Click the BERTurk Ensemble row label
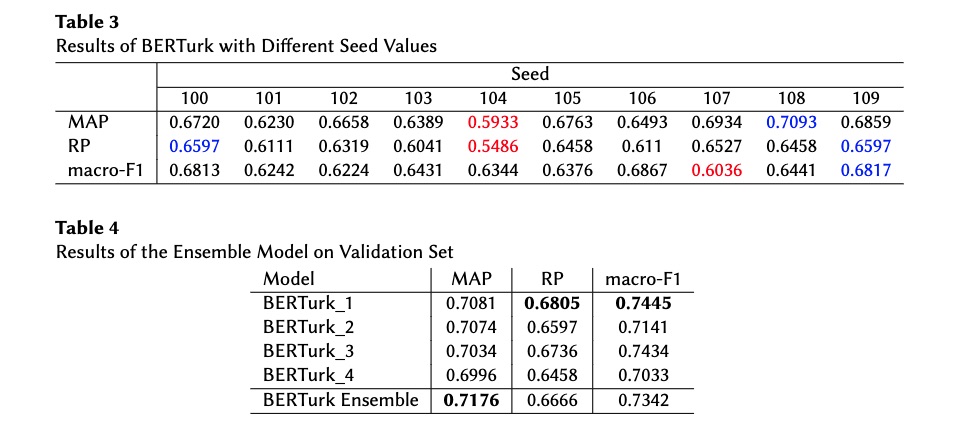Image resolution: width=961 pixels, height=430 pixels. tap(341, 400)
